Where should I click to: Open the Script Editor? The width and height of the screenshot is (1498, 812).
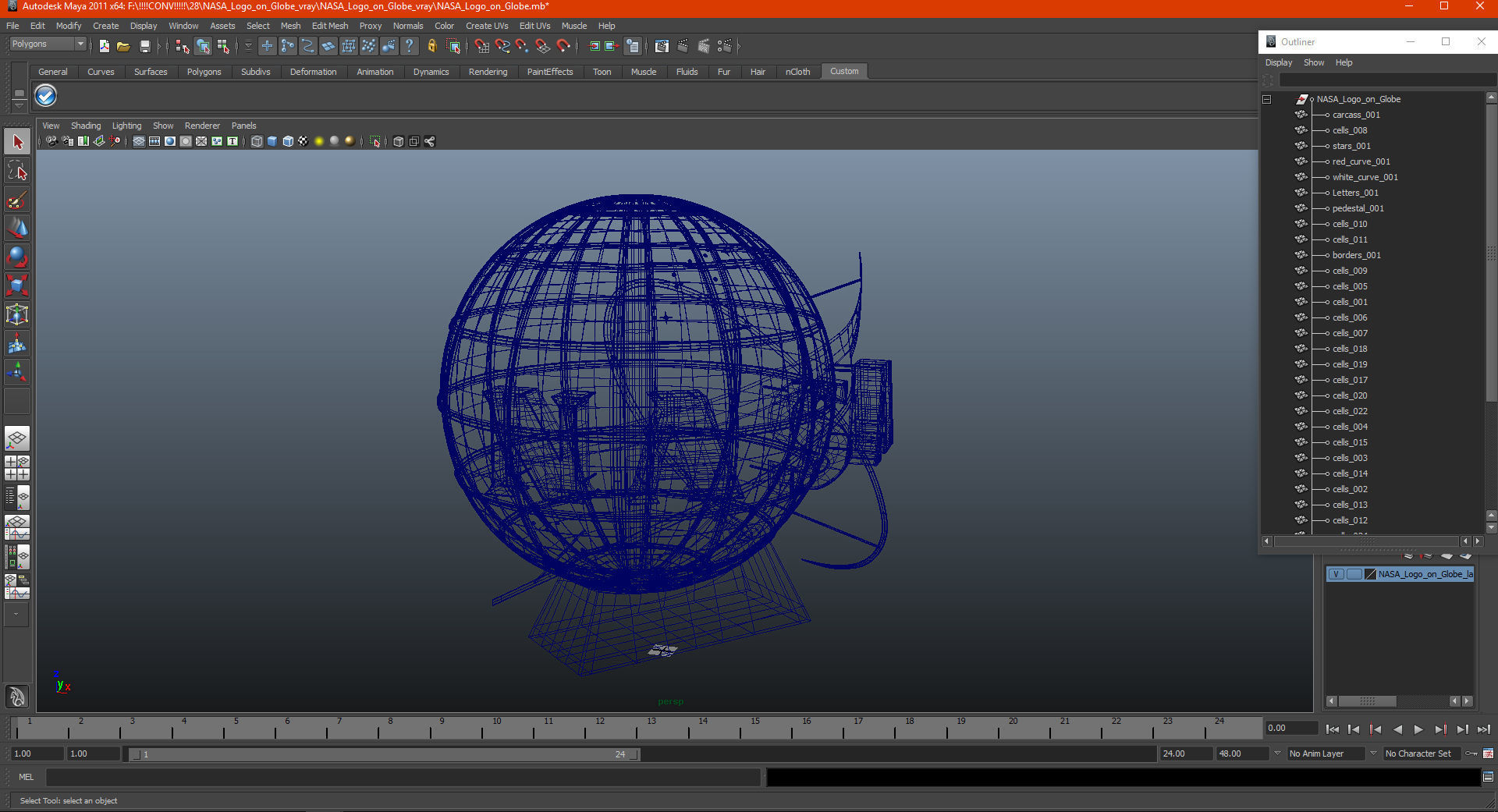click(1488, 777)
